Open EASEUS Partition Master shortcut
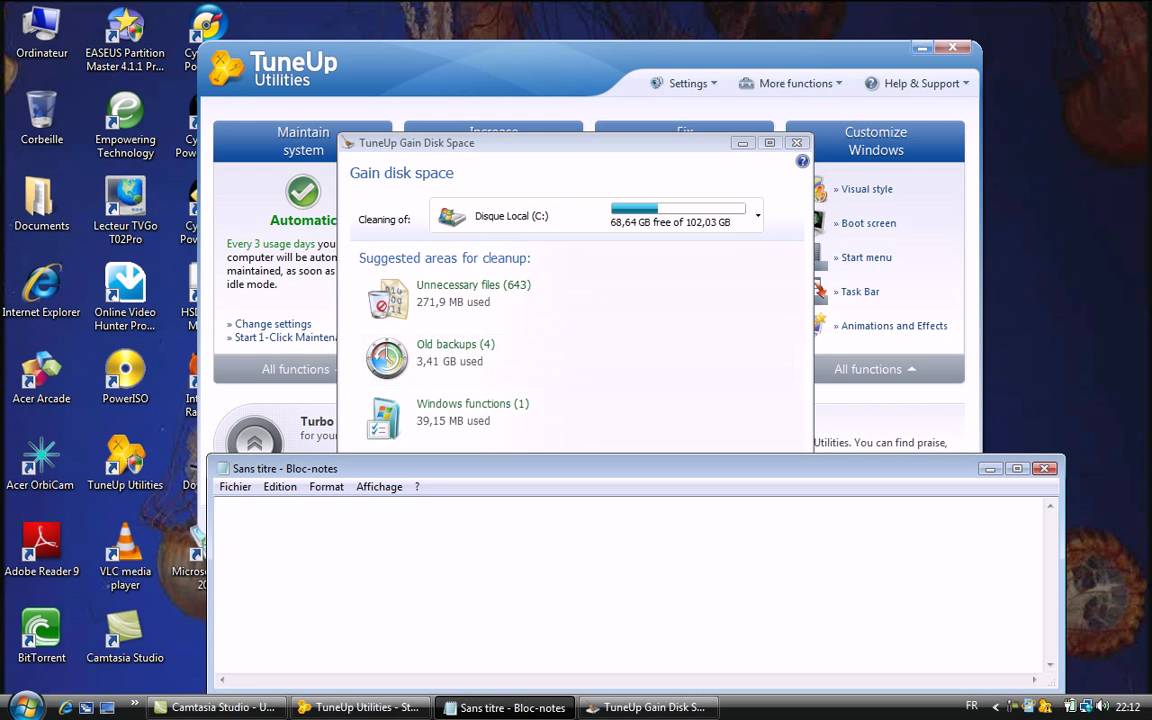The height and width of the screenshot is (720, 1152). [125, 40]
